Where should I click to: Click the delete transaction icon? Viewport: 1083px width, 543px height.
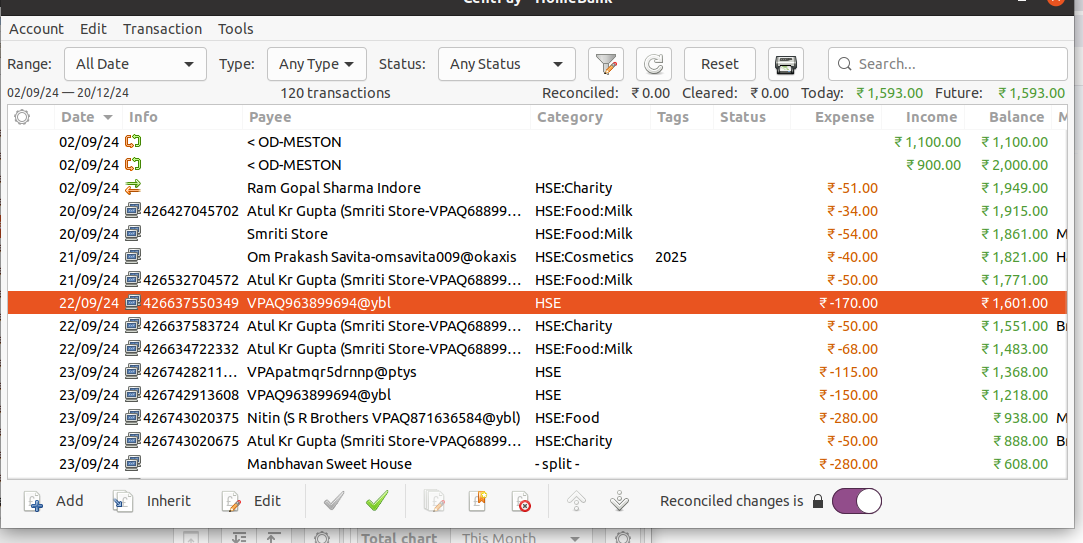tap(520, 501)
